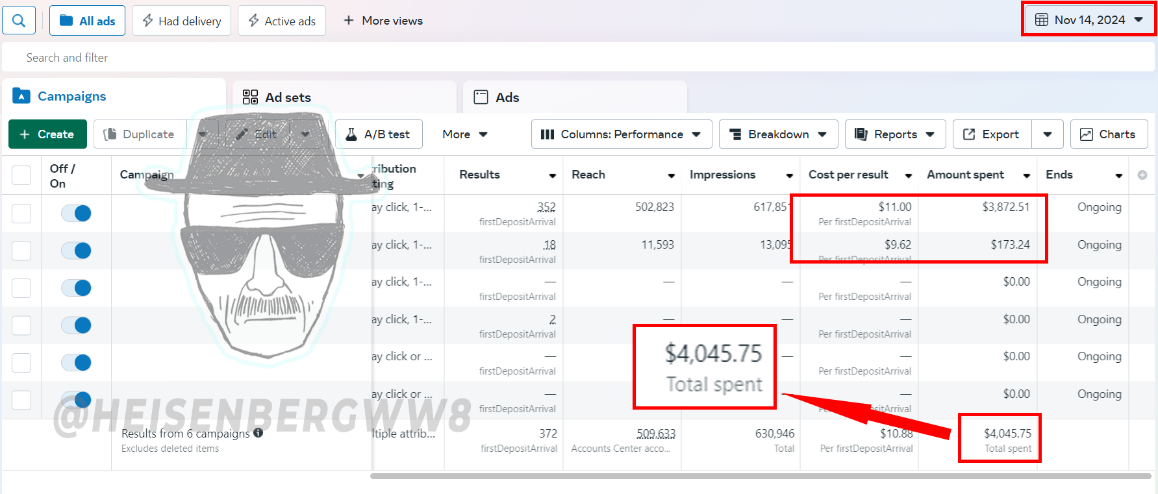Open the Charts view

[x=1109, y=134]
